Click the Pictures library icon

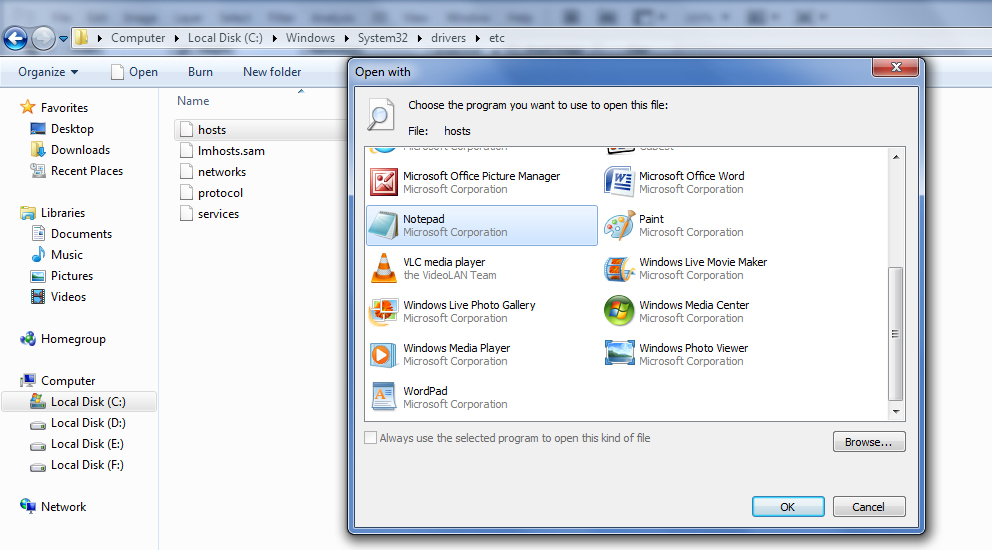point(38,276)
